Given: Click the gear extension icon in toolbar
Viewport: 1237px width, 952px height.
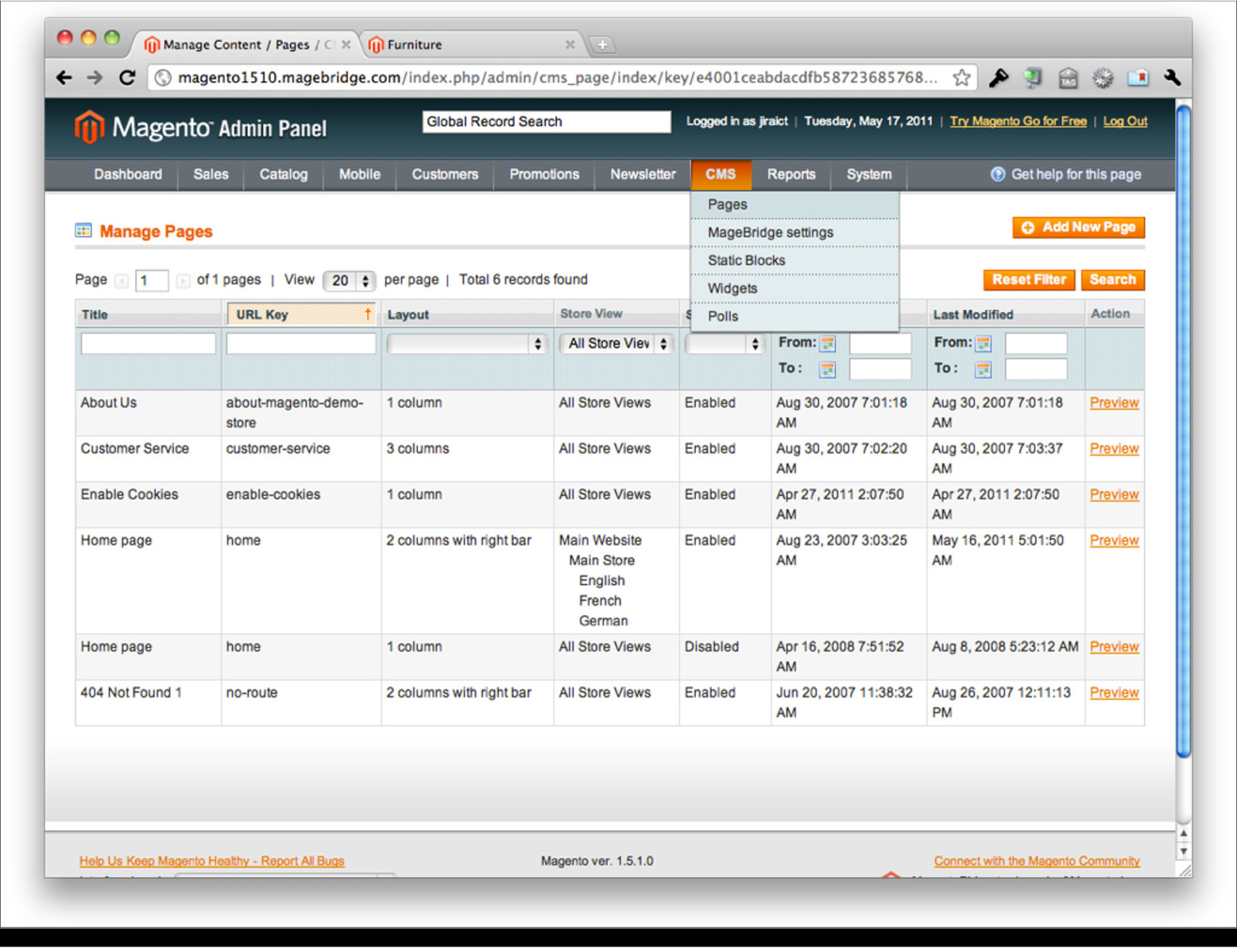Looking at the screenshot, I should coord(1102,78).
